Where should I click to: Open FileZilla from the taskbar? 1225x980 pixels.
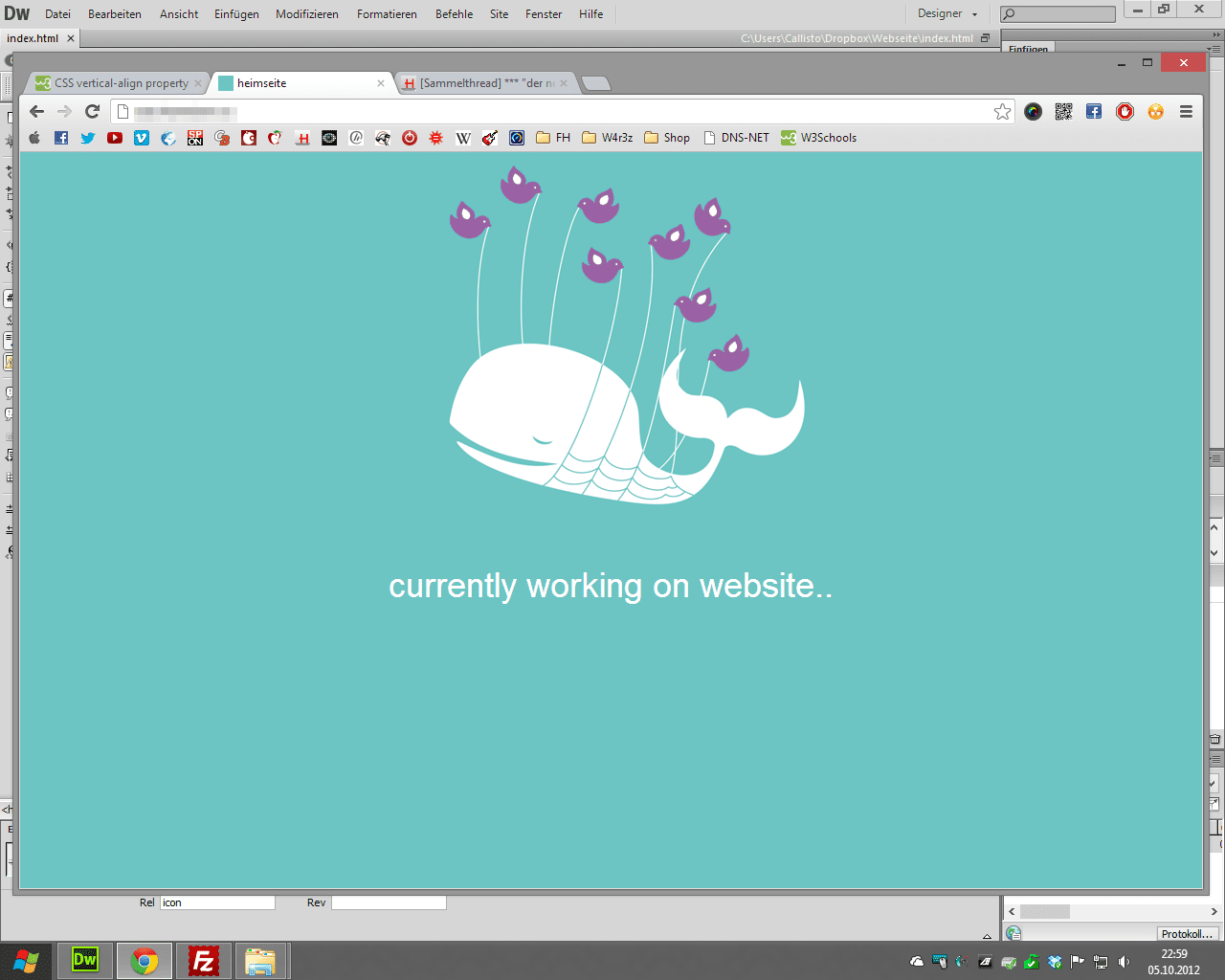(204, 961)
